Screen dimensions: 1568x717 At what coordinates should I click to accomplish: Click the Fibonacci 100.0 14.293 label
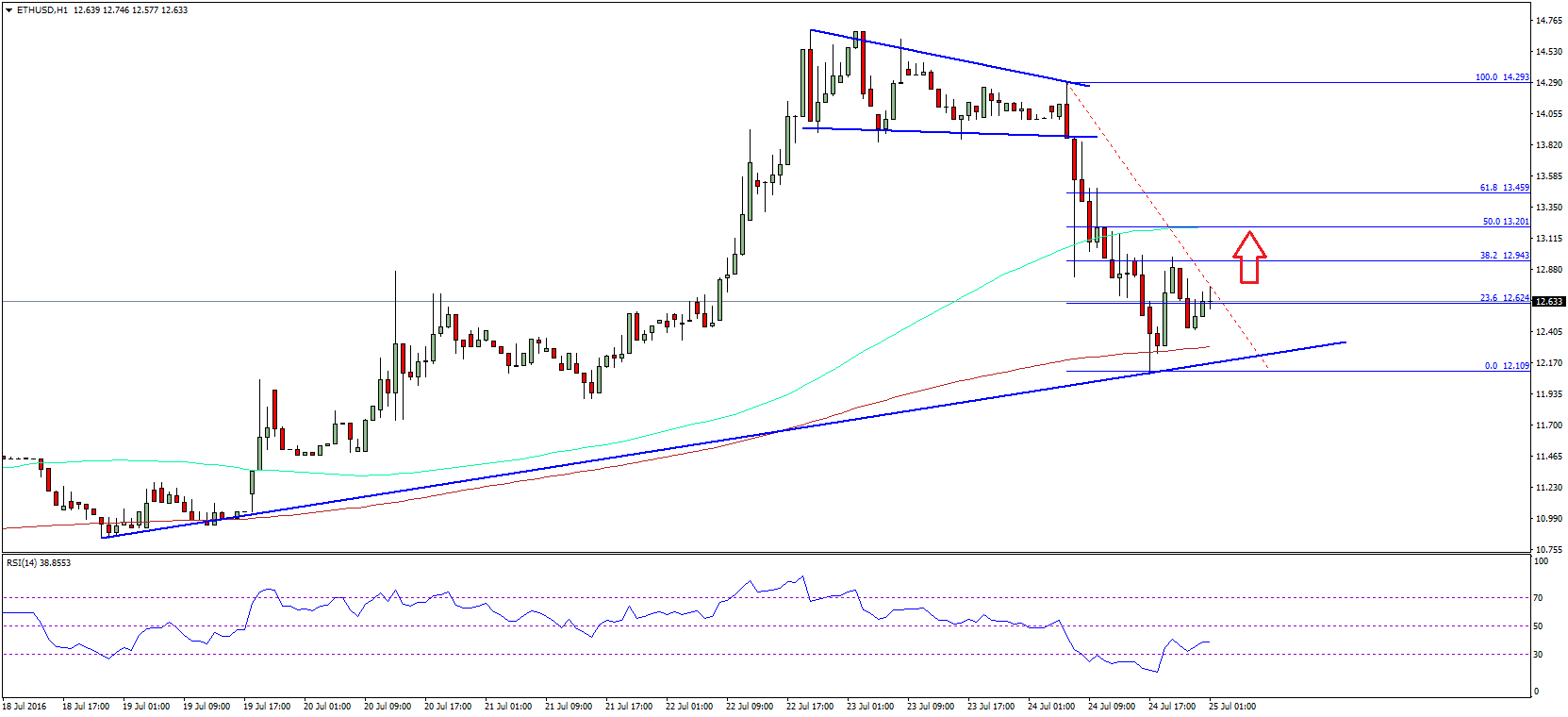point(1502,77)
